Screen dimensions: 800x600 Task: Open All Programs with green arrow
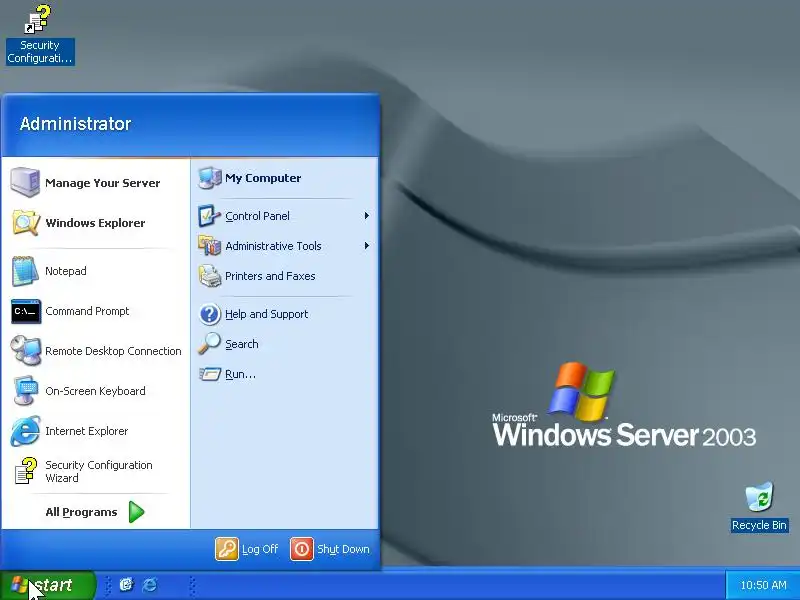click(136, 512)
